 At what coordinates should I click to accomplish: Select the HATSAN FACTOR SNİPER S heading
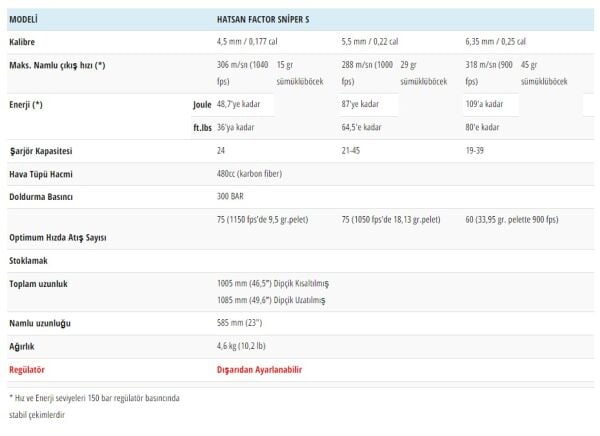click(276, 19)
